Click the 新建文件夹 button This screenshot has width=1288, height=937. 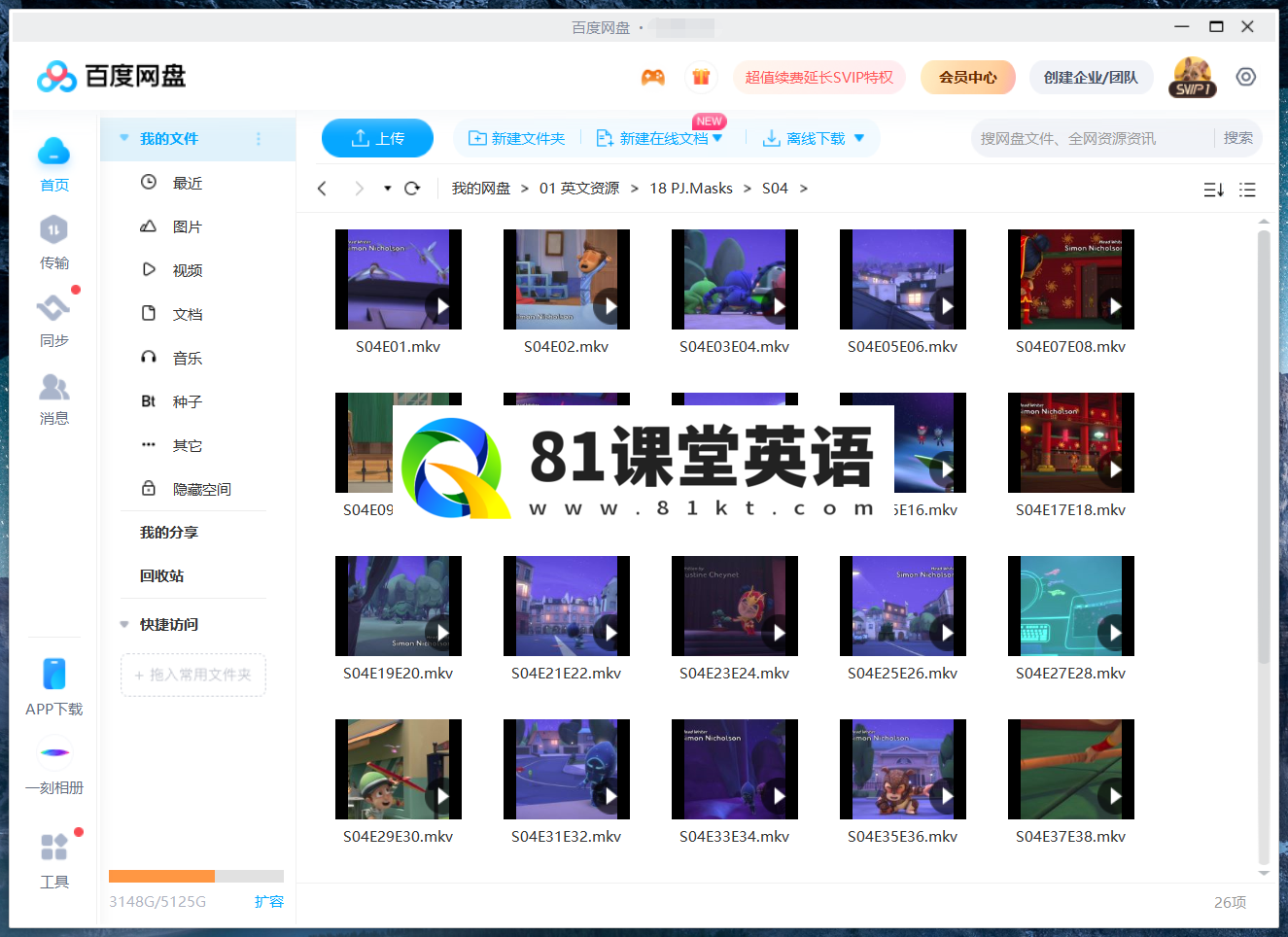517,138
